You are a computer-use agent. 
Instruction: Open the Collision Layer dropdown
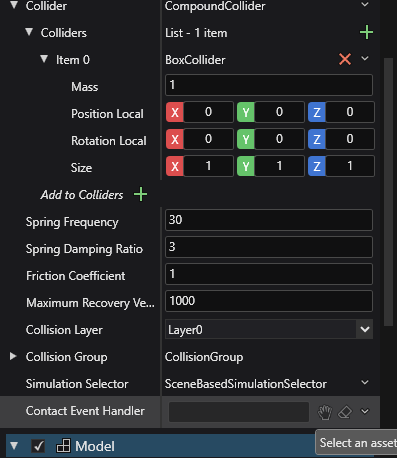[x=365, y=330]
